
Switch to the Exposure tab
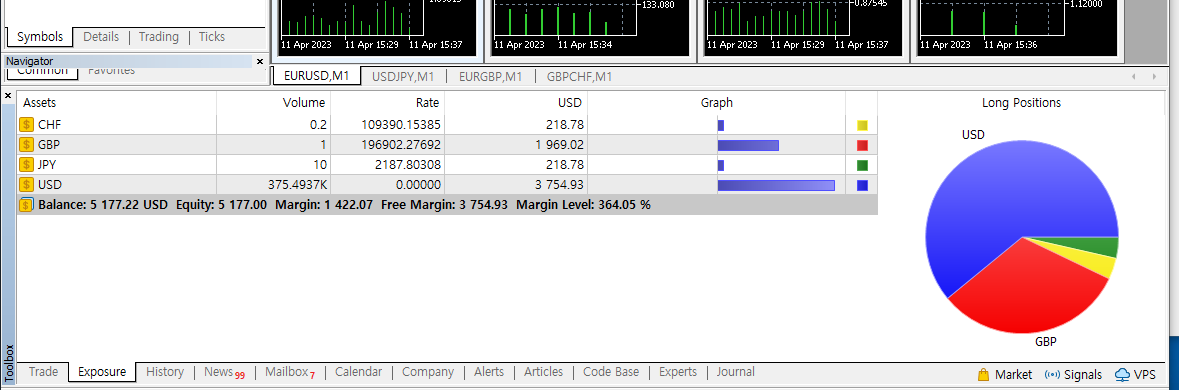pyautogui.click(x=102, y=372)
